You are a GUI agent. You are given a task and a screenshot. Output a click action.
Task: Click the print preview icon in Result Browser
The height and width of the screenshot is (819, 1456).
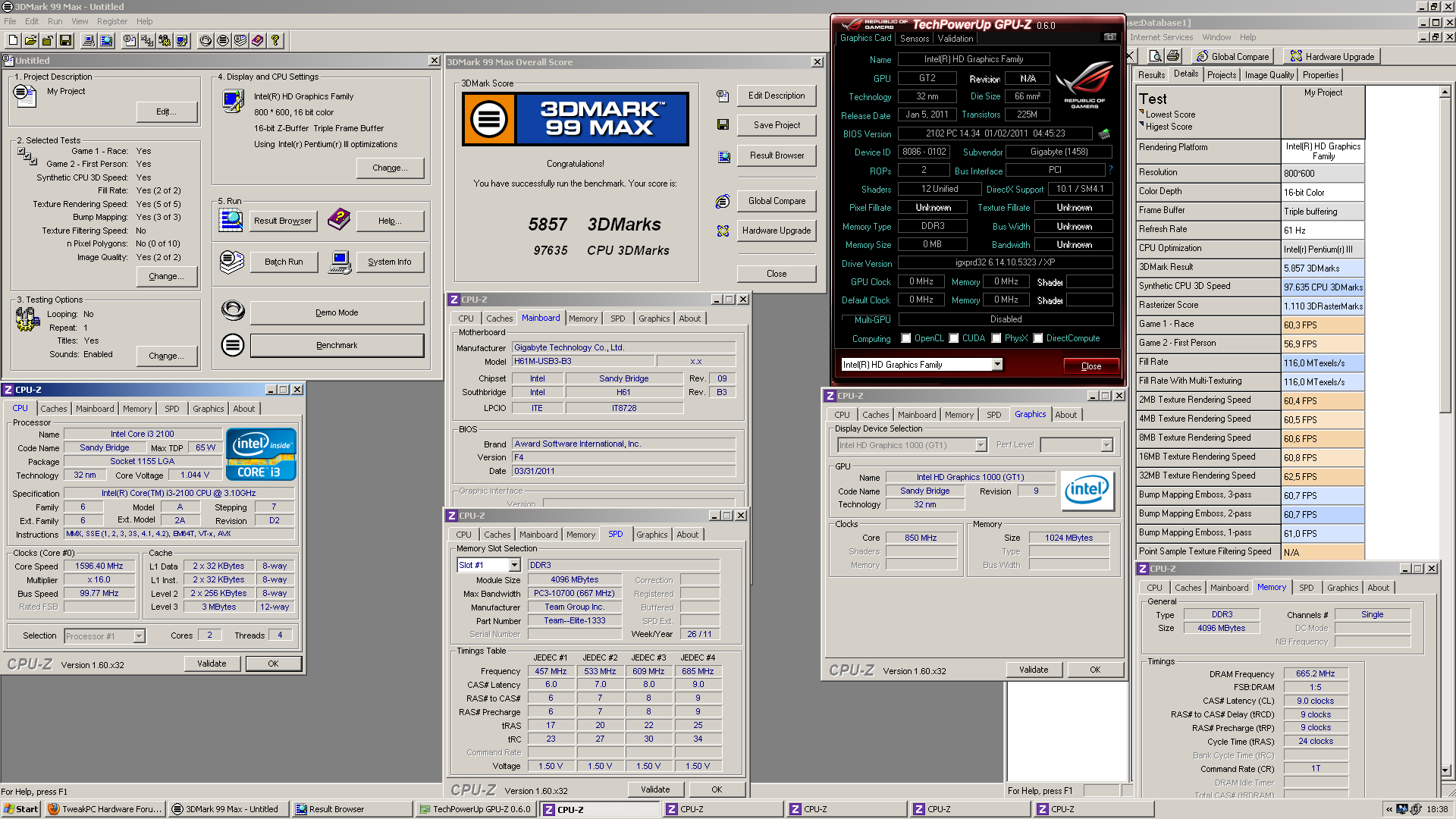pyautogui.click(x=1155, y=56)
